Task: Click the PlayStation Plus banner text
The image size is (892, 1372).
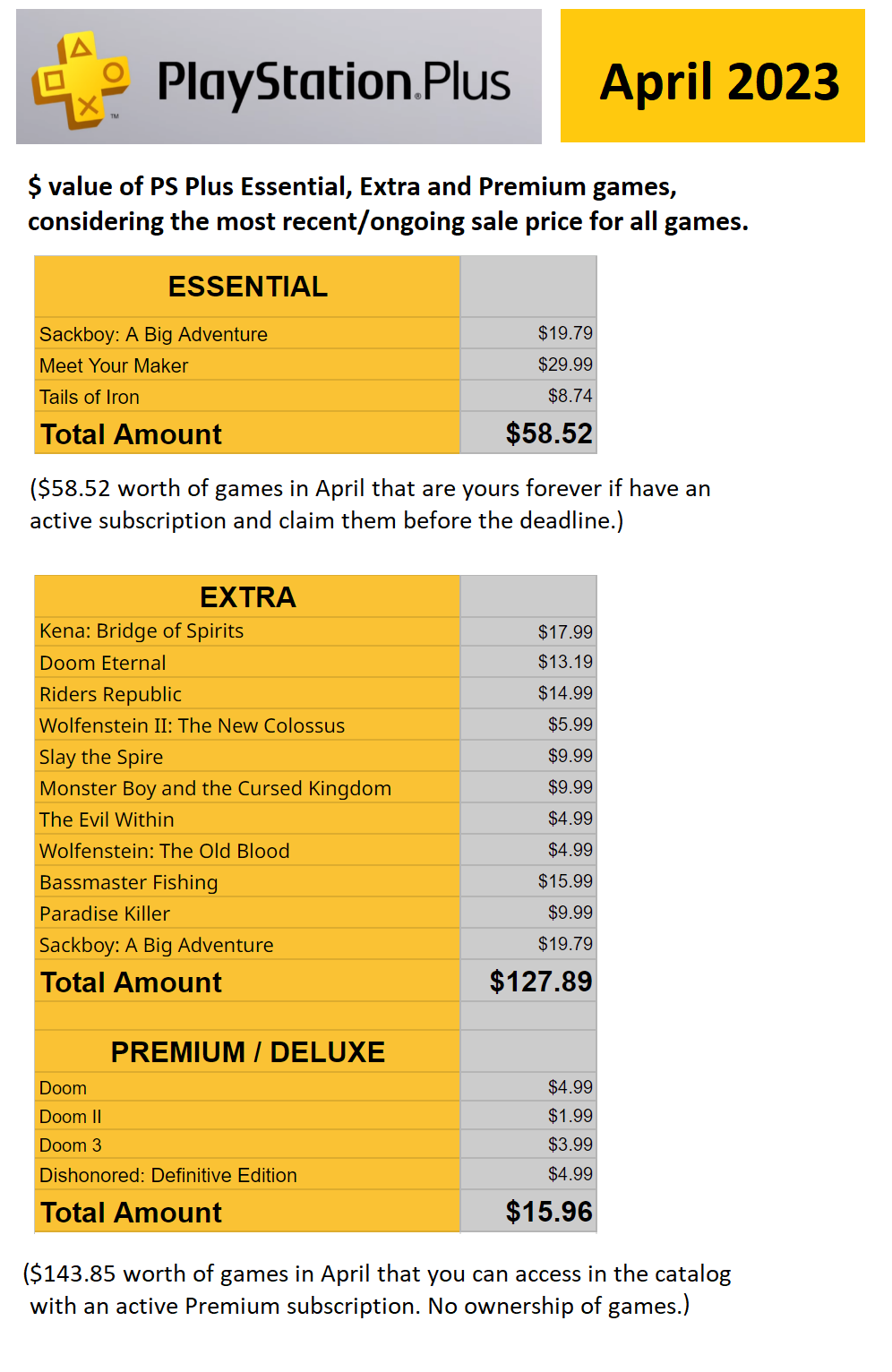Action: tap(333, 82)
